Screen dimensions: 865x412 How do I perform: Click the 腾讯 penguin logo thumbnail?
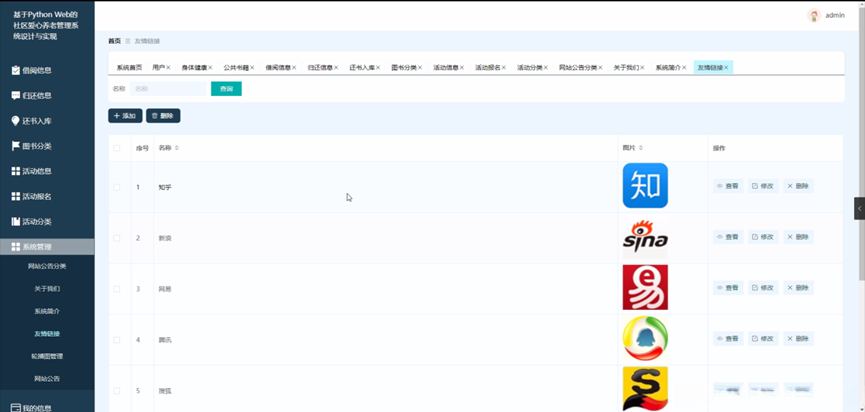pyautogui.click(x=645, y=339)
